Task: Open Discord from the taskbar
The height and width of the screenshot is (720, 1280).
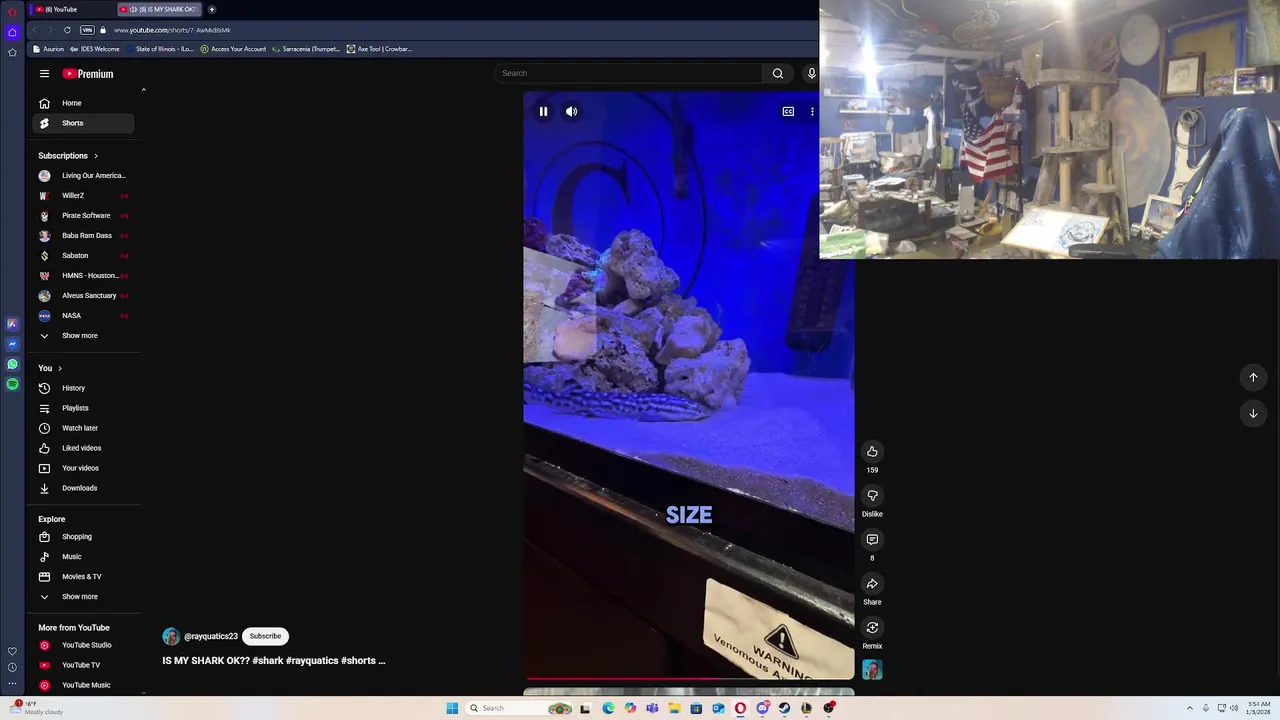Action: [762, 708]
